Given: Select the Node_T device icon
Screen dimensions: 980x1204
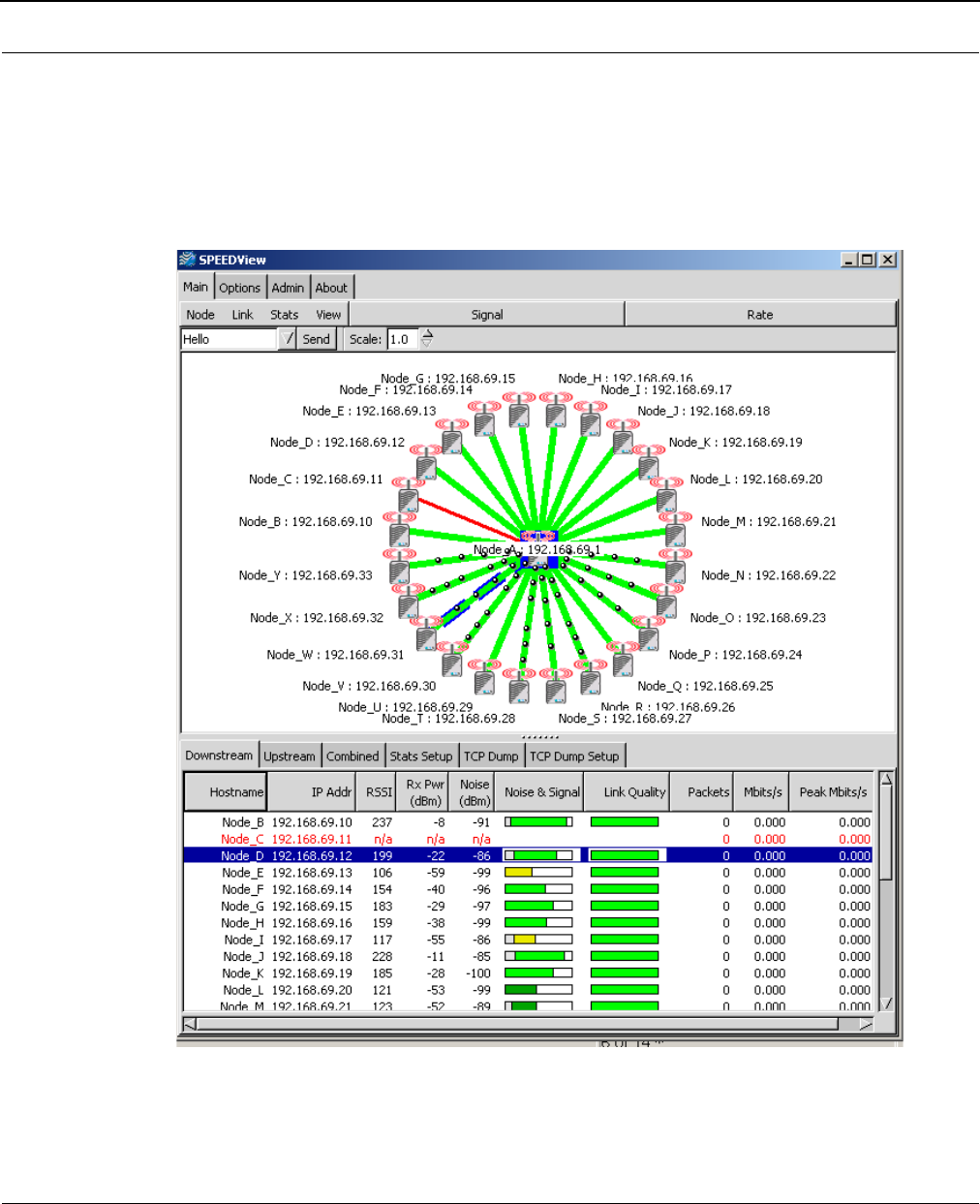Looking at the screenshot, I should pyautogui.click(x=519, y=686).
